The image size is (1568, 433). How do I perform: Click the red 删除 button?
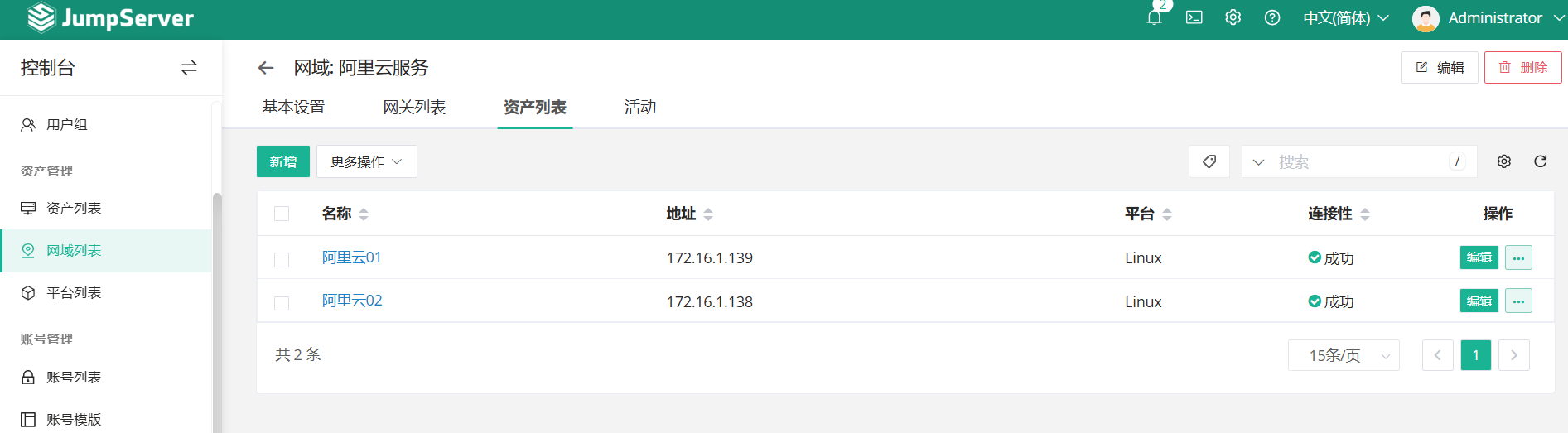coord(1523,67)
